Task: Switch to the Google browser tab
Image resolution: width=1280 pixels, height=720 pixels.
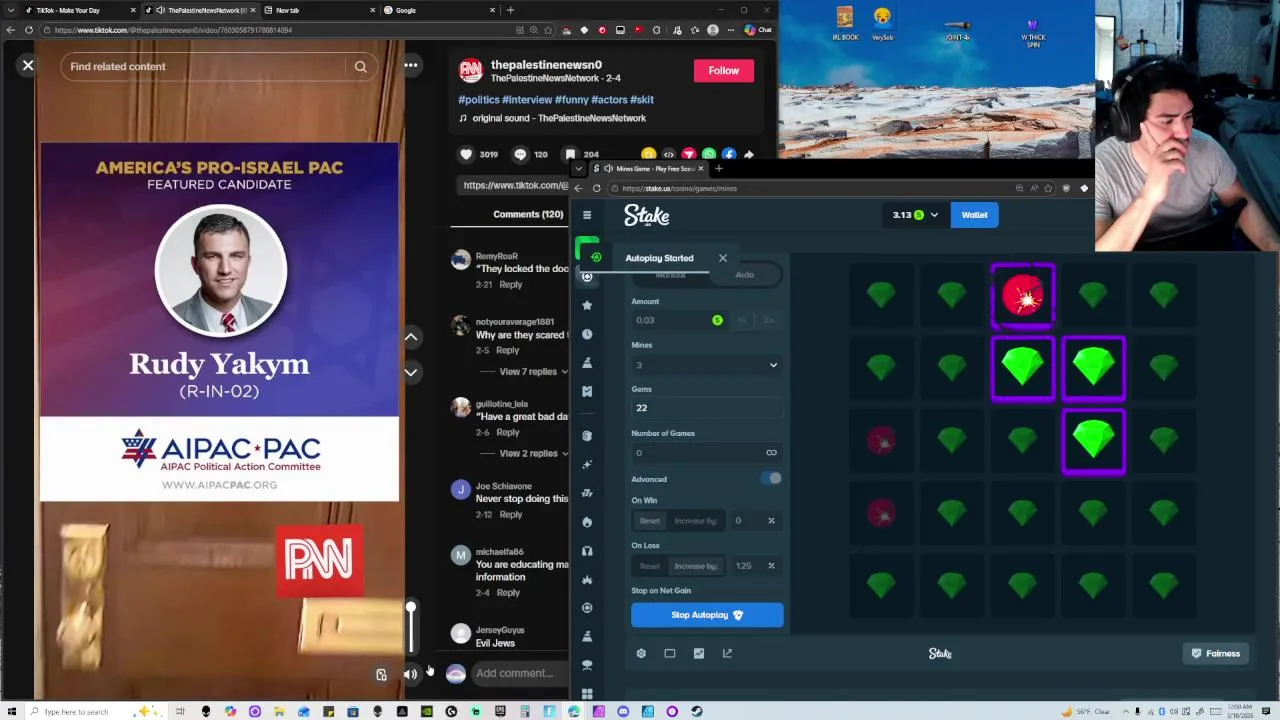Action: pyautogui.click(x=440, y=10)
